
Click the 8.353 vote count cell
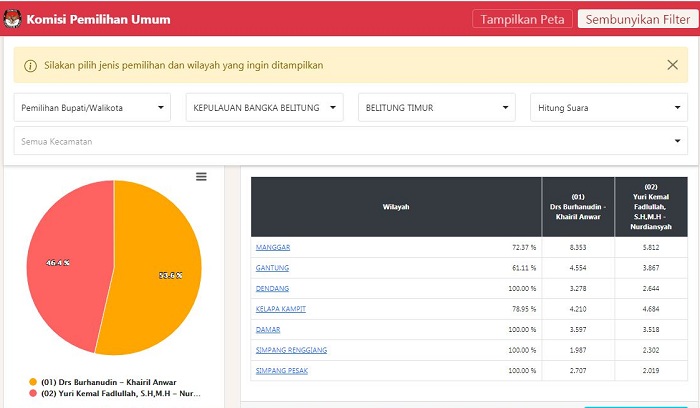pyautogui.click(x=578, y=247)
